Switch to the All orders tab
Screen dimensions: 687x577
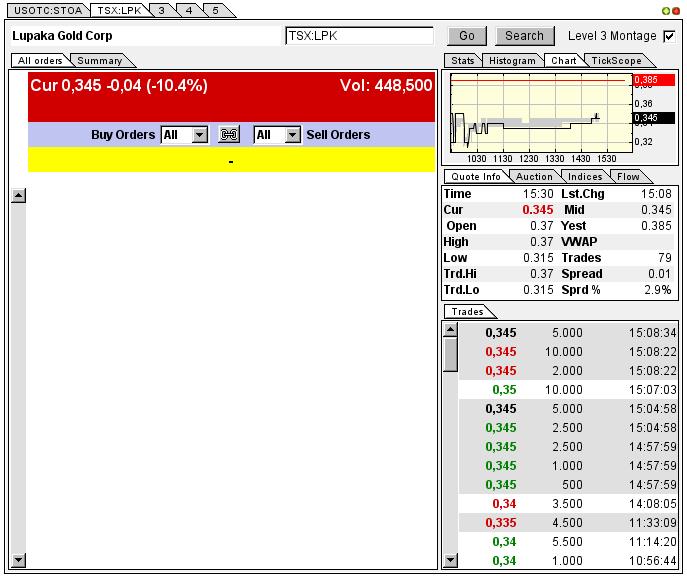(x=40, y=60)
